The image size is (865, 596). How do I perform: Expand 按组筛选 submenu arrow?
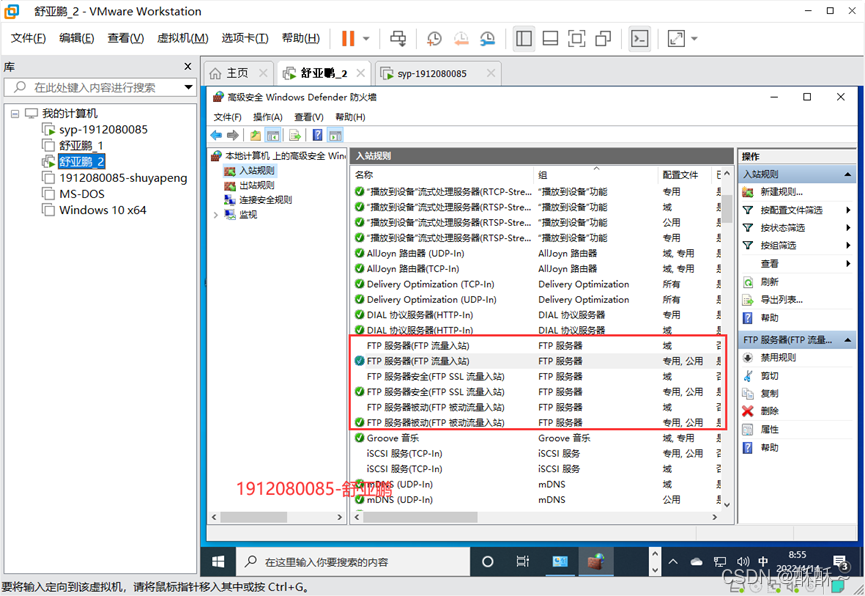tap(848, 245)
